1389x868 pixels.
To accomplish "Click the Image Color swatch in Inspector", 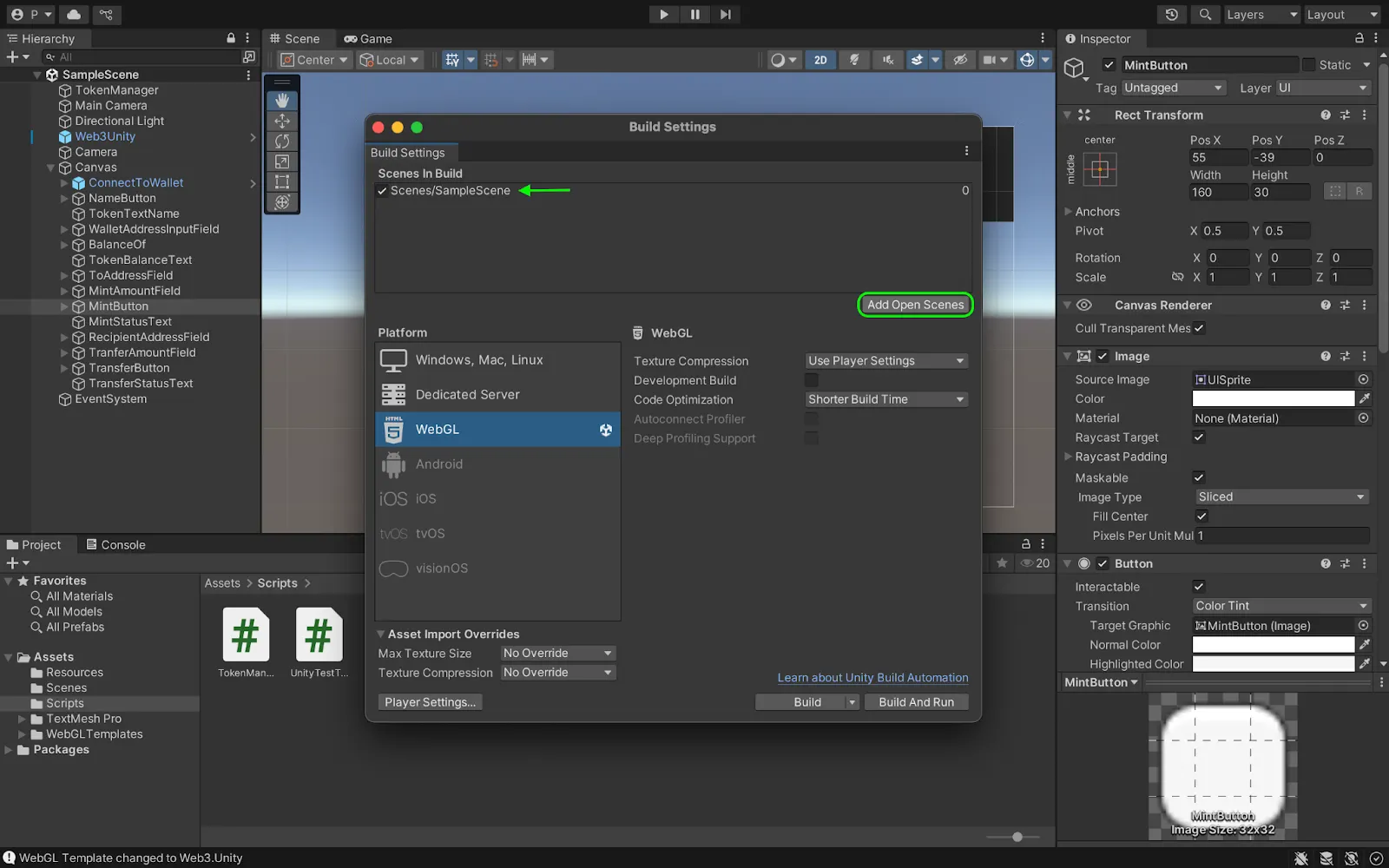I will point(1273,399).
